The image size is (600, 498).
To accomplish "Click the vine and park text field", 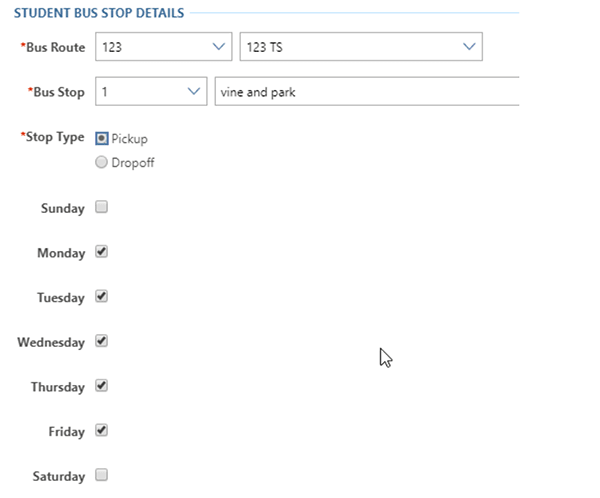I will pos(367,91).
